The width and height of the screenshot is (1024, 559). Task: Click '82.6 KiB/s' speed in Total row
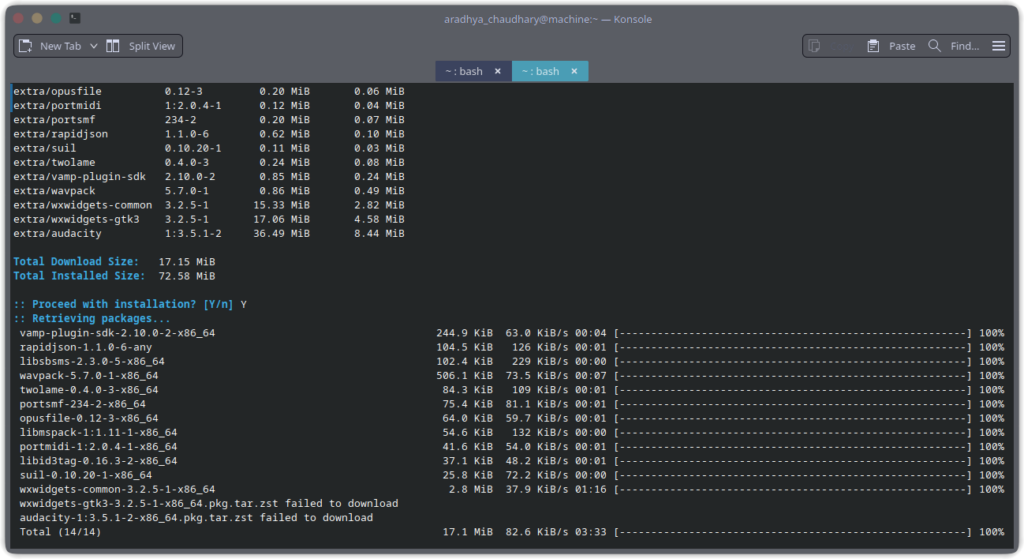click(537, 532)
